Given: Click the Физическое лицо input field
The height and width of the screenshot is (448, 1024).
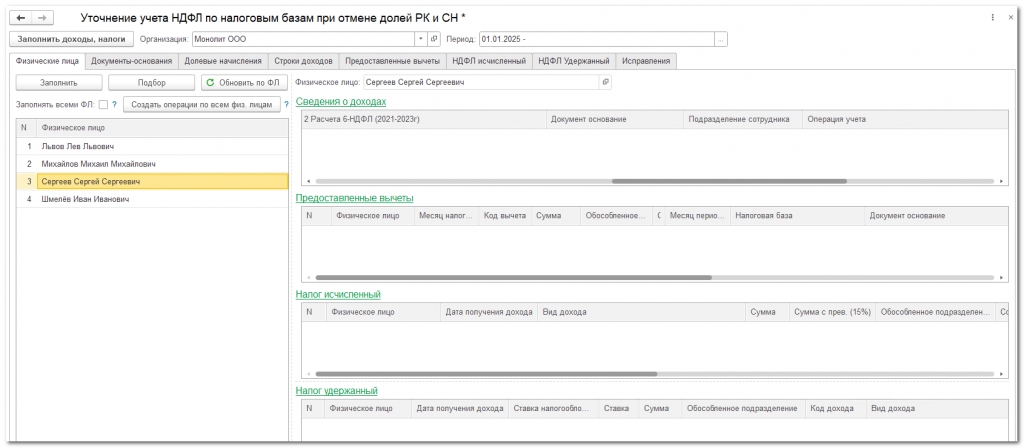Looking at the screenshot, I should 481,82.
